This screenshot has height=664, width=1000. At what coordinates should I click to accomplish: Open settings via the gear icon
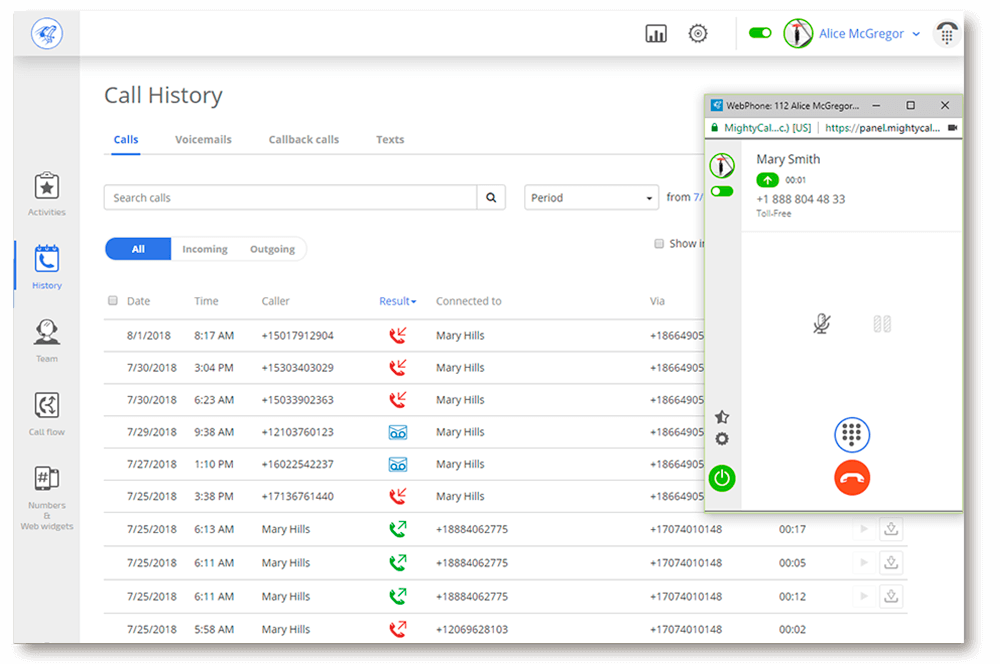698,33
